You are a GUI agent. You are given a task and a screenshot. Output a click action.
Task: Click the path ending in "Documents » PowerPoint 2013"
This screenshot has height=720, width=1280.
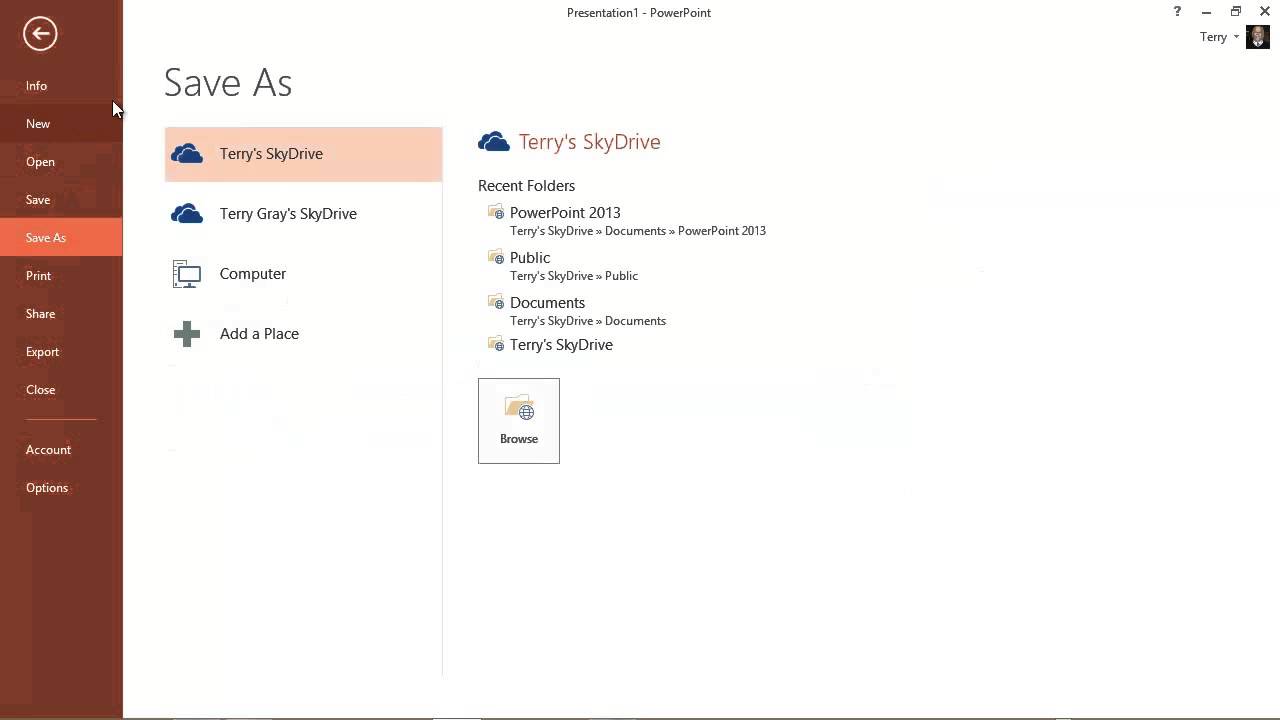(x=638, y=231)
